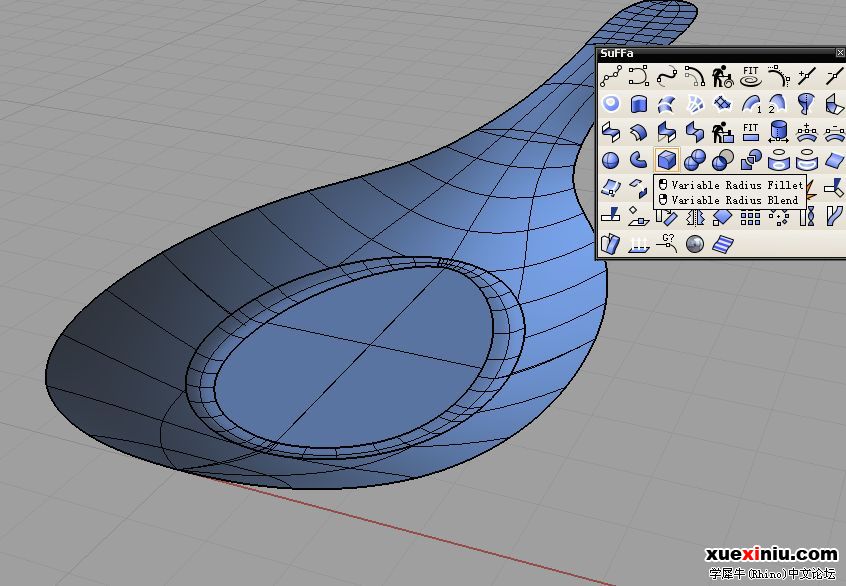Image resolution: width=846 pixels, height=586 pixels.
Task: Select the Sweep 2 rails tool
Action: tap(779, 104)
